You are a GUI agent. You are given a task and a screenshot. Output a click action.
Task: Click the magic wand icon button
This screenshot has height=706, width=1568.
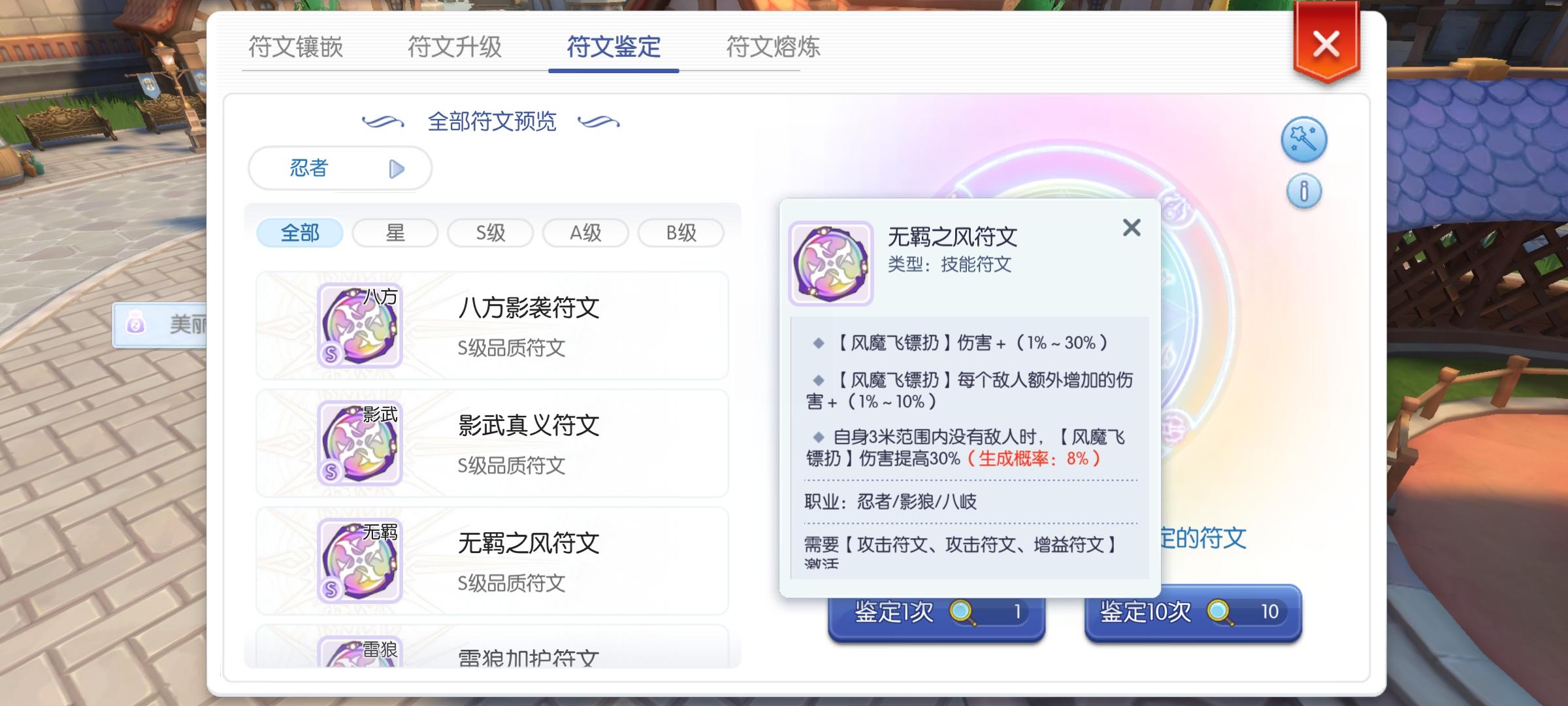(x=1303, y=139)
